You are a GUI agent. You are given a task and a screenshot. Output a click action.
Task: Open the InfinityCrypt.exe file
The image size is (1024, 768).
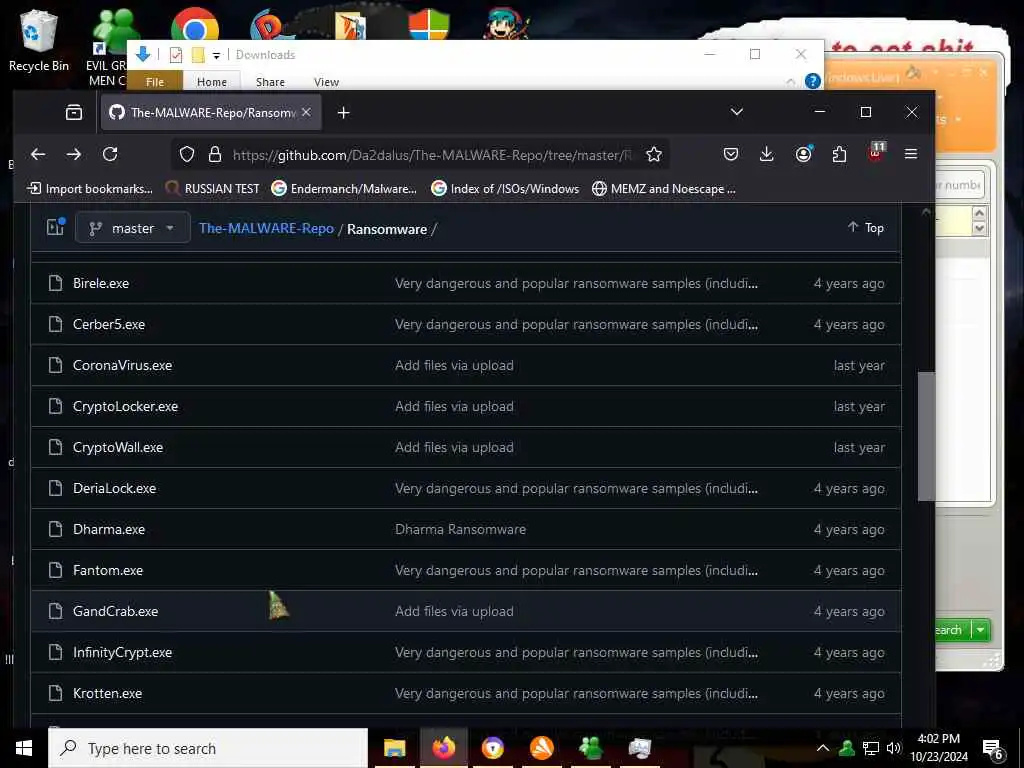coord(122,652)
